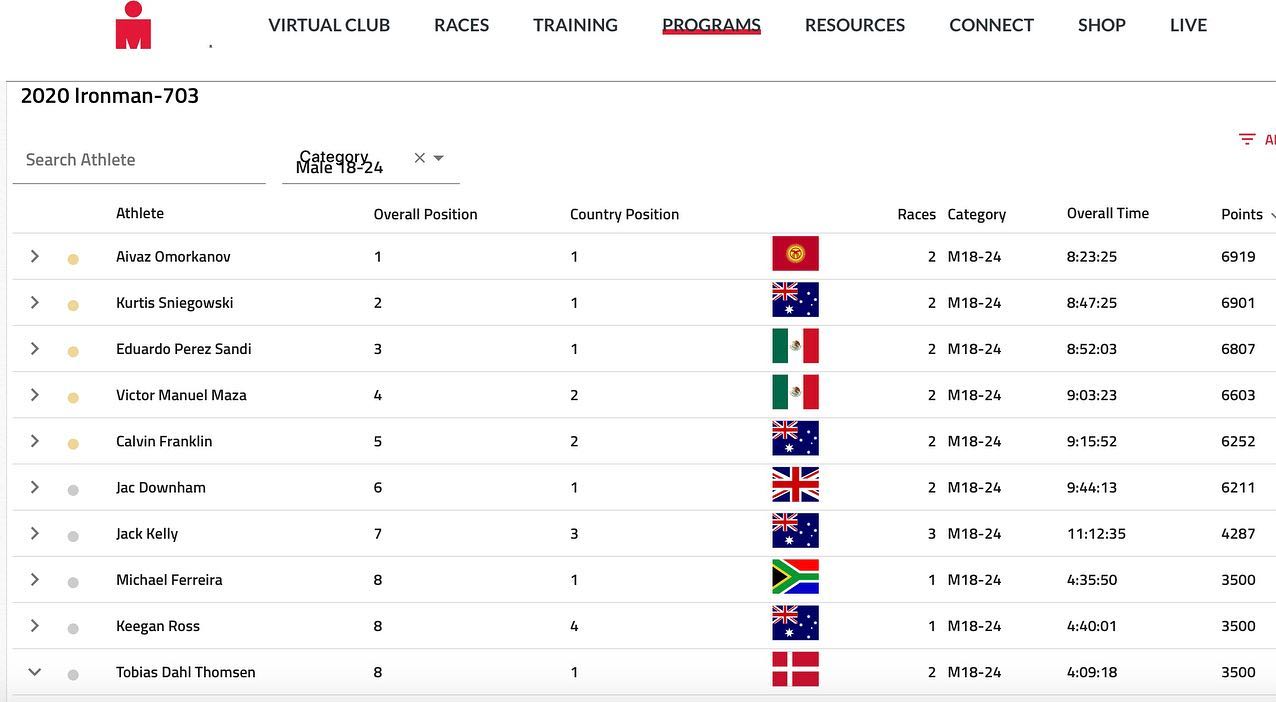Image resolution: width=1276 pixels, height=702 pixels.
Task: Click Kyrgyzstan flag for Aivaz Omorkanov
Action: point(795,254)
